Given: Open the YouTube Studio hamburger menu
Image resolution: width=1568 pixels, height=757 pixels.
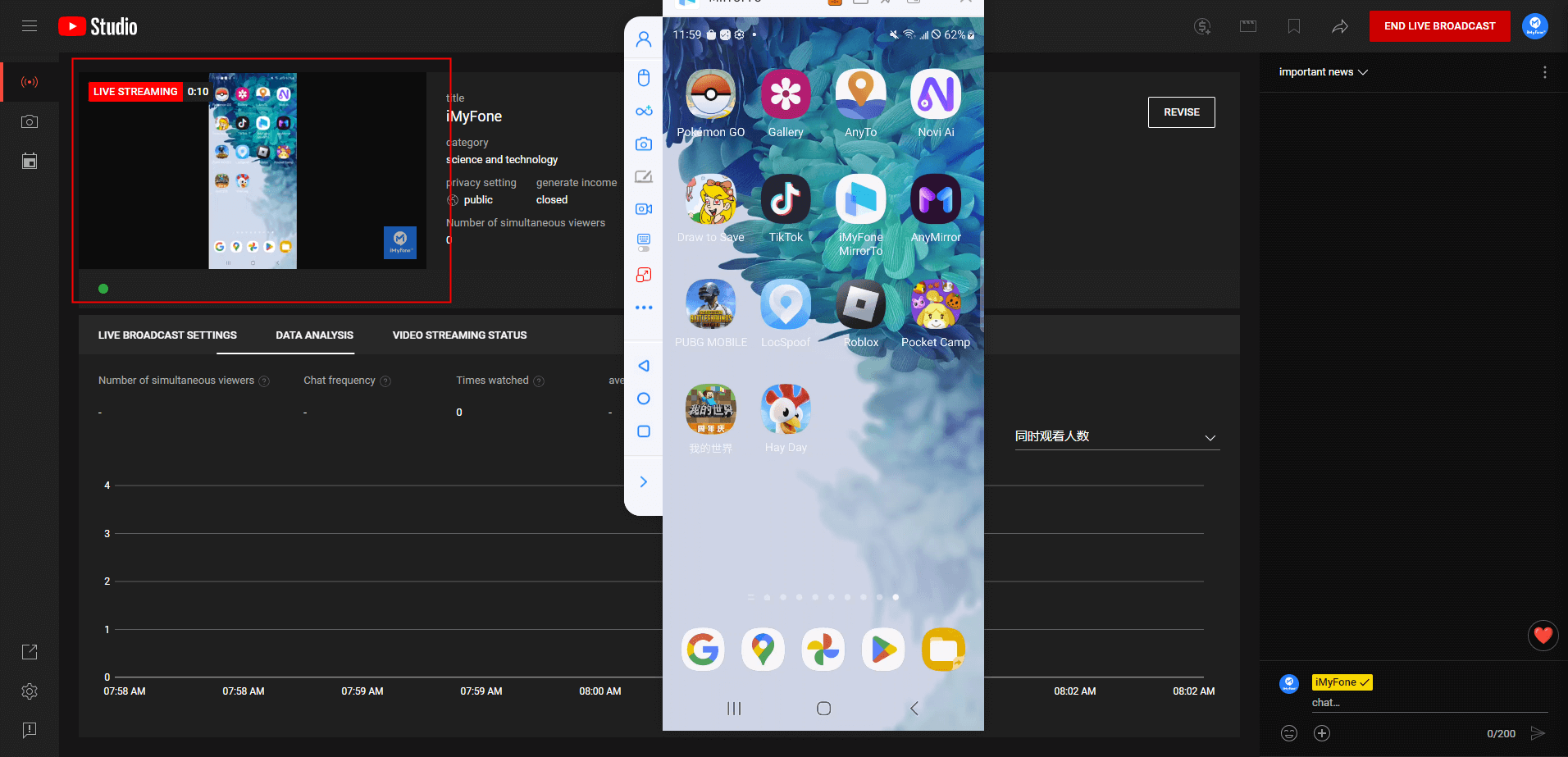Looking at the screenshot, I should click(x=30, y=26).
